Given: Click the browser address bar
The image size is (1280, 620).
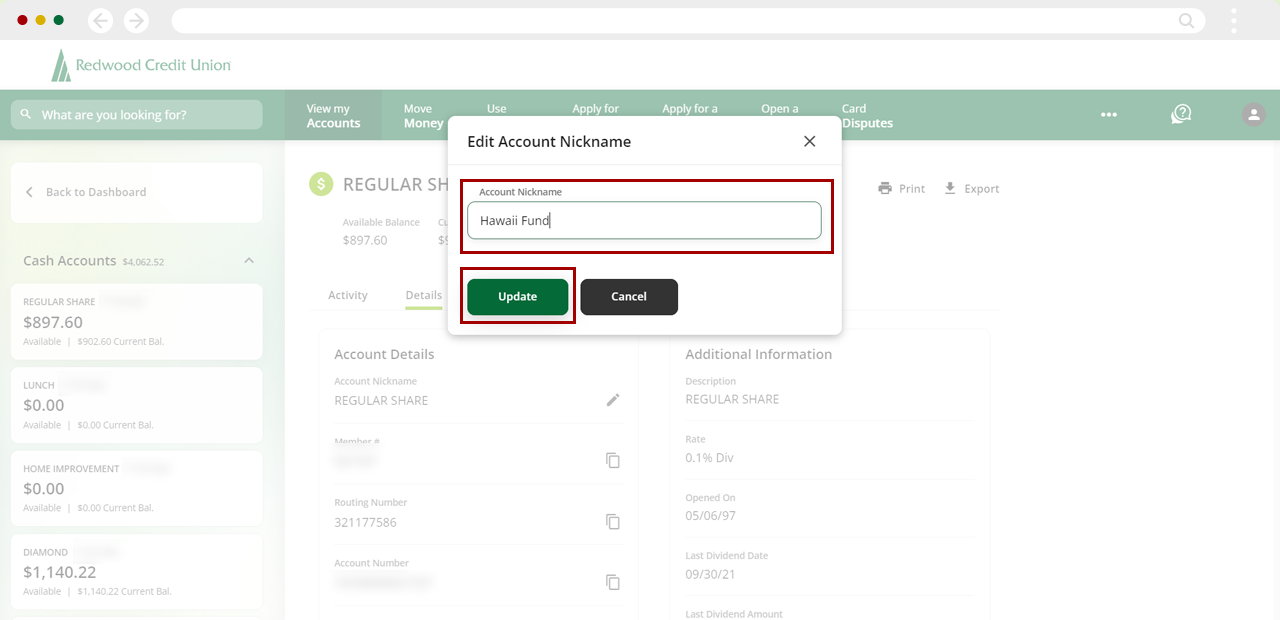Looking at the screenshot, I should (x=688, y=20).
